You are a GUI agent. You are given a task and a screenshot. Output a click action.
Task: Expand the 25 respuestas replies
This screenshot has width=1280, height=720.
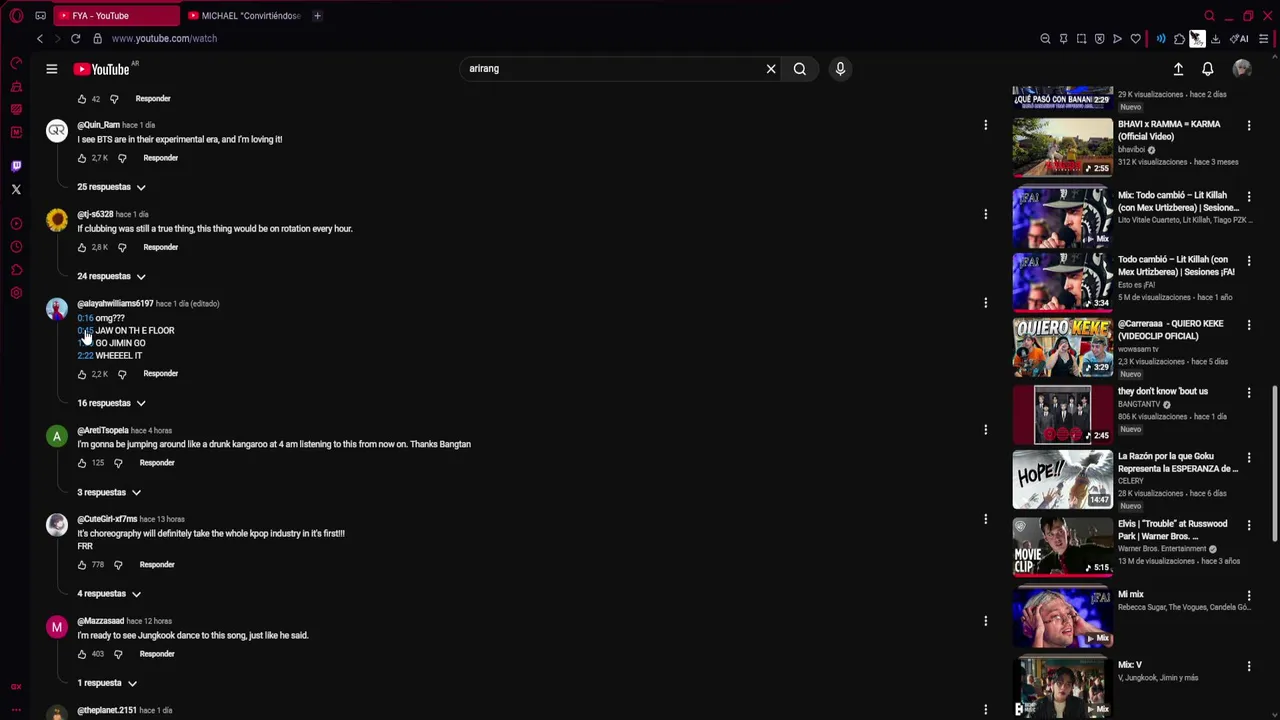click(x=111, y=187)
